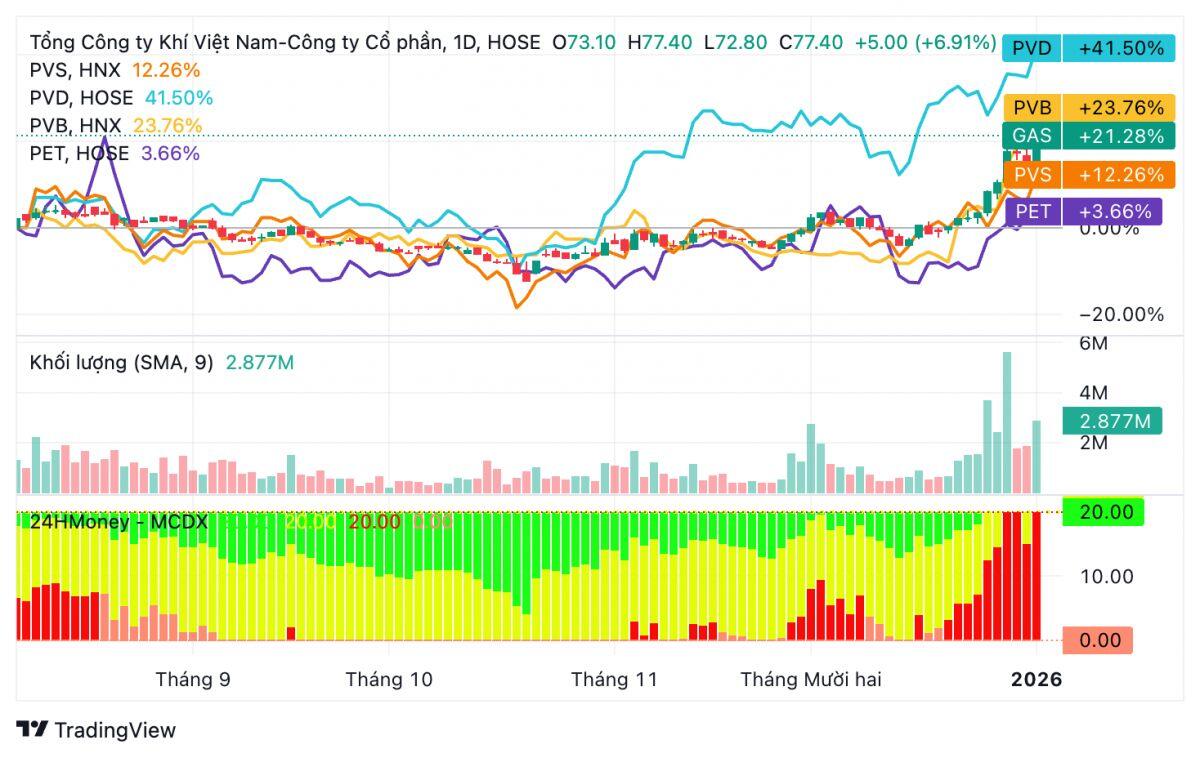Click the salmon 0.00 MCDX scale label
1200x758 pixels.
1098,640
